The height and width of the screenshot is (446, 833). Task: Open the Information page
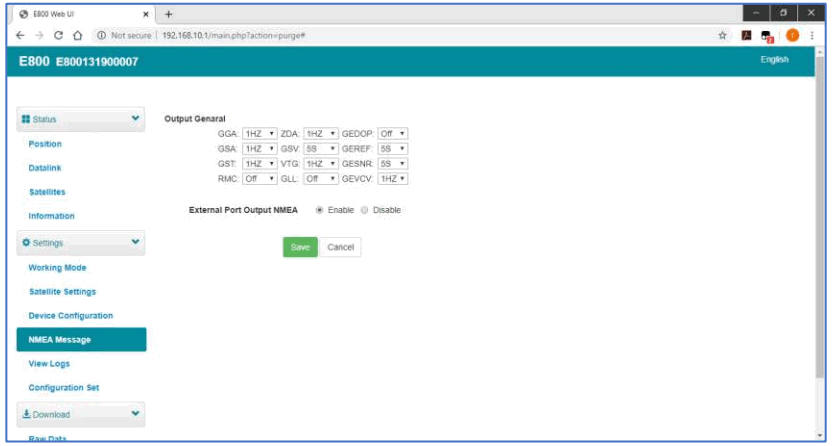click(x=52, y=216)
